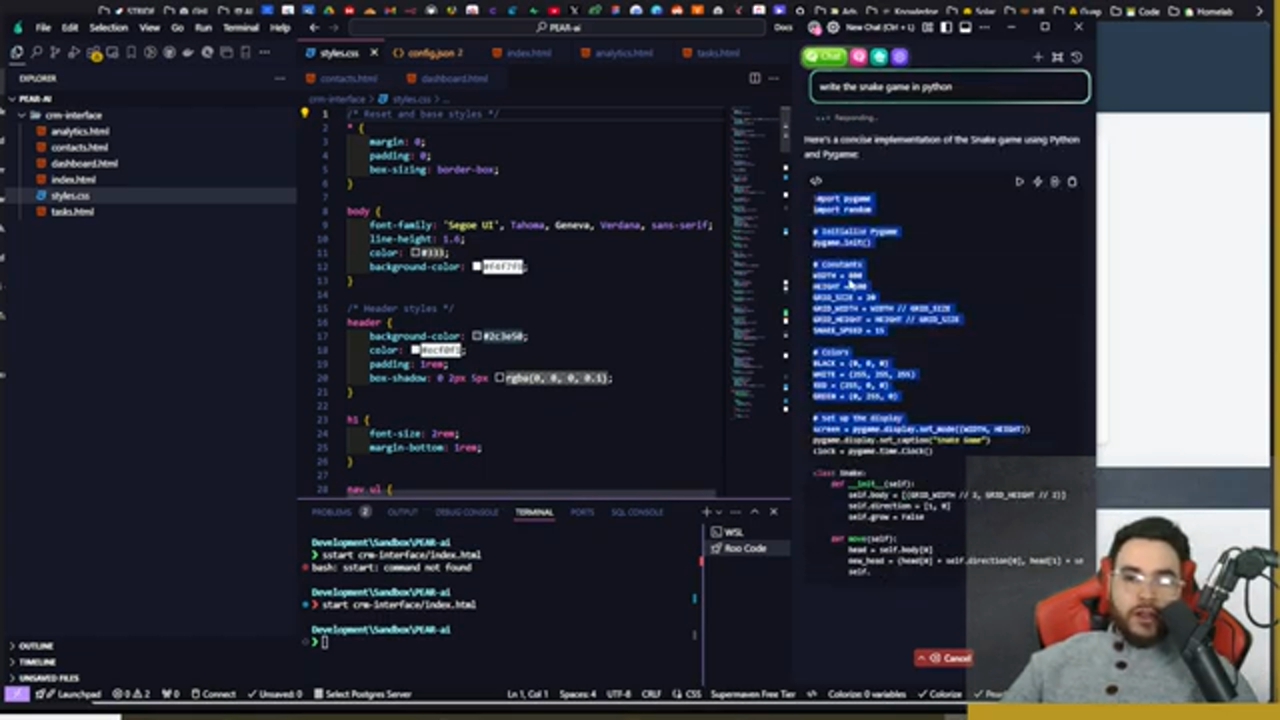Click the green Chat mode button
Screen dimensions: 1280x720
825,57
